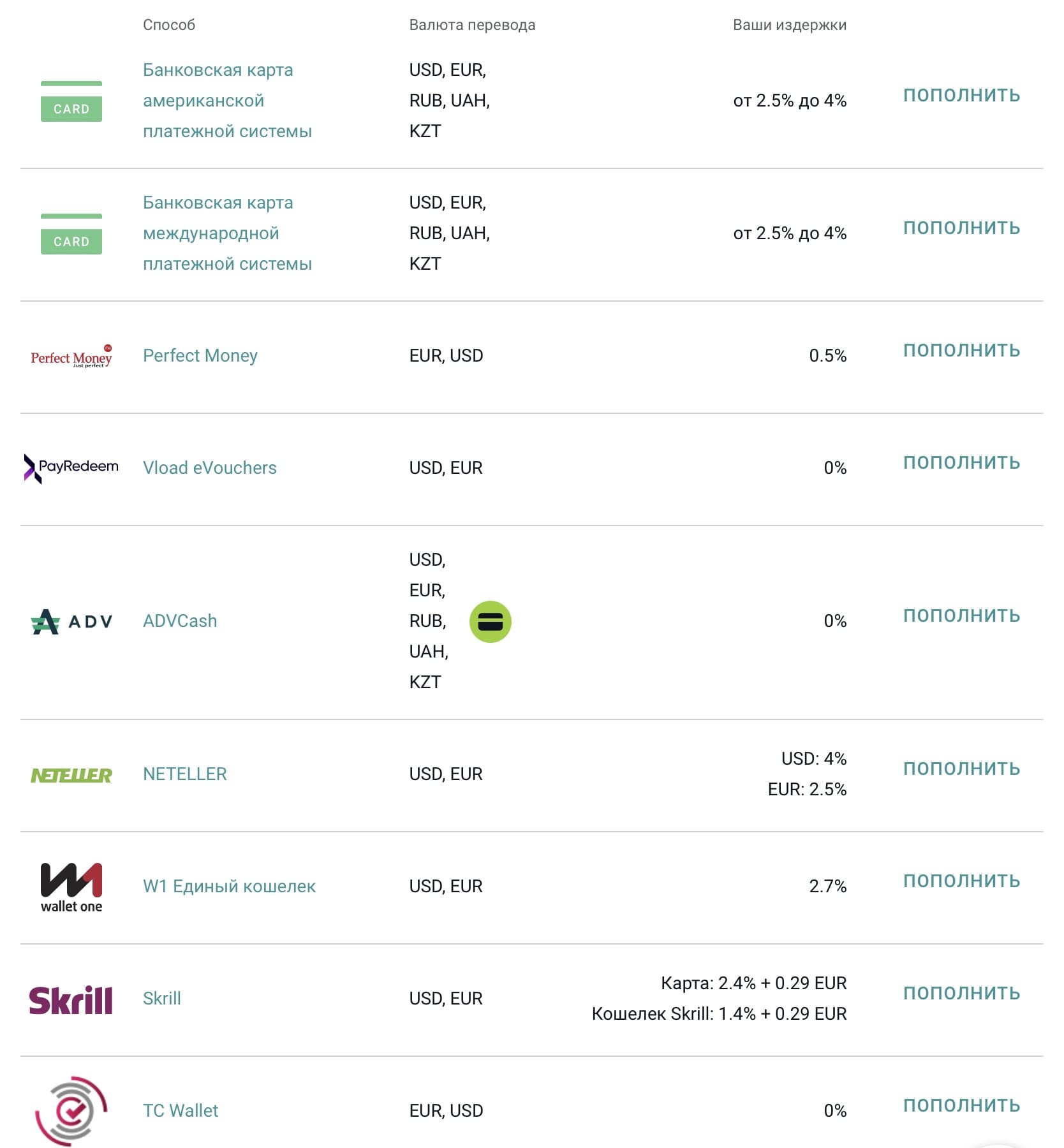Click ПОПОЛНИТЬ for international bank card
Image resolution: width=1064 pixels, height=1148 pixels.
(x=961, y=228)
